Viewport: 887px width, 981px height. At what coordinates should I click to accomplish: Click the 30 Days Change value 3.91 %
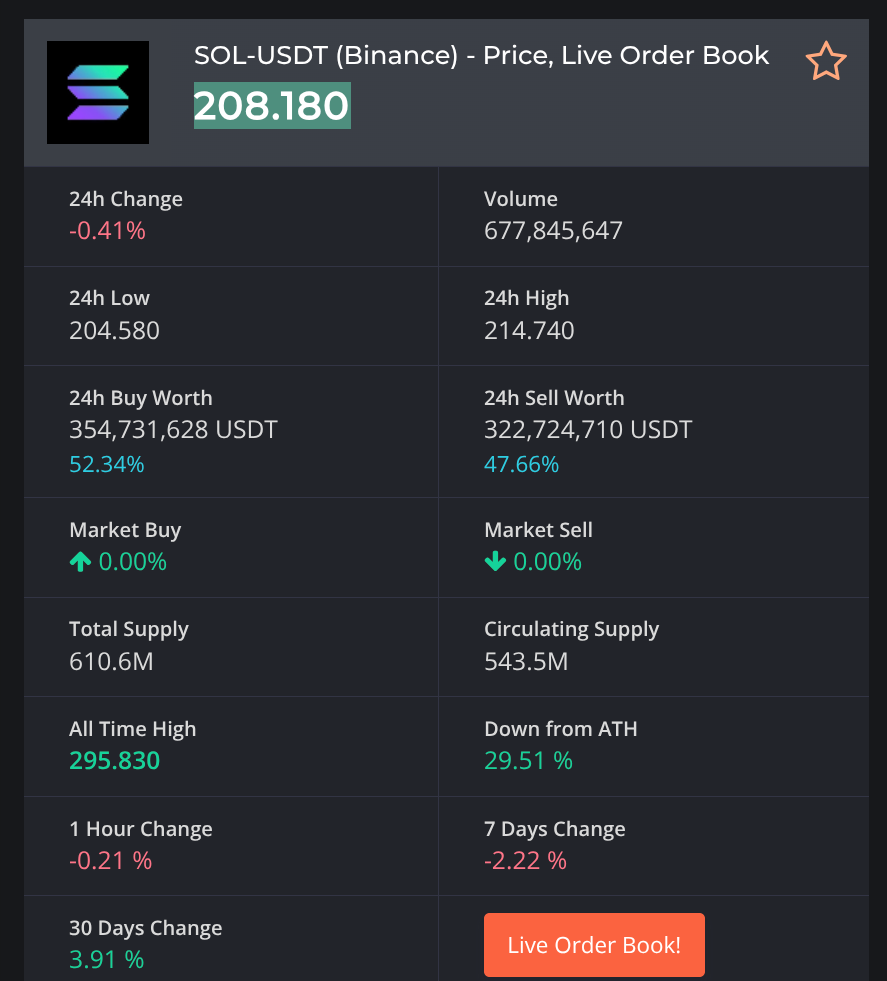(x=106, y=960)
